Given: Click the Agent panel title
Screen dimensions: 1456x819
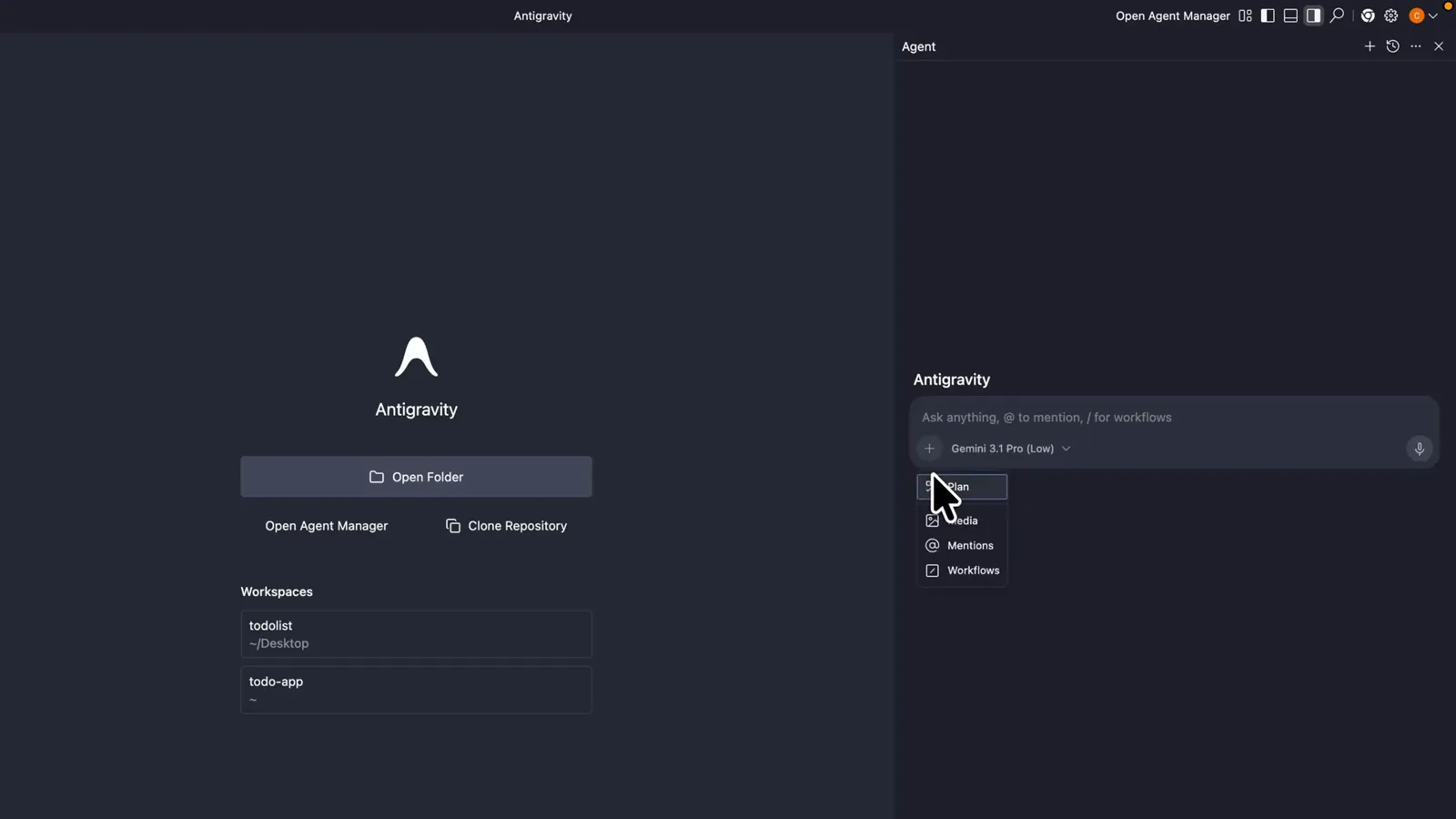Looking at the screenshot, I should point(918,46).
